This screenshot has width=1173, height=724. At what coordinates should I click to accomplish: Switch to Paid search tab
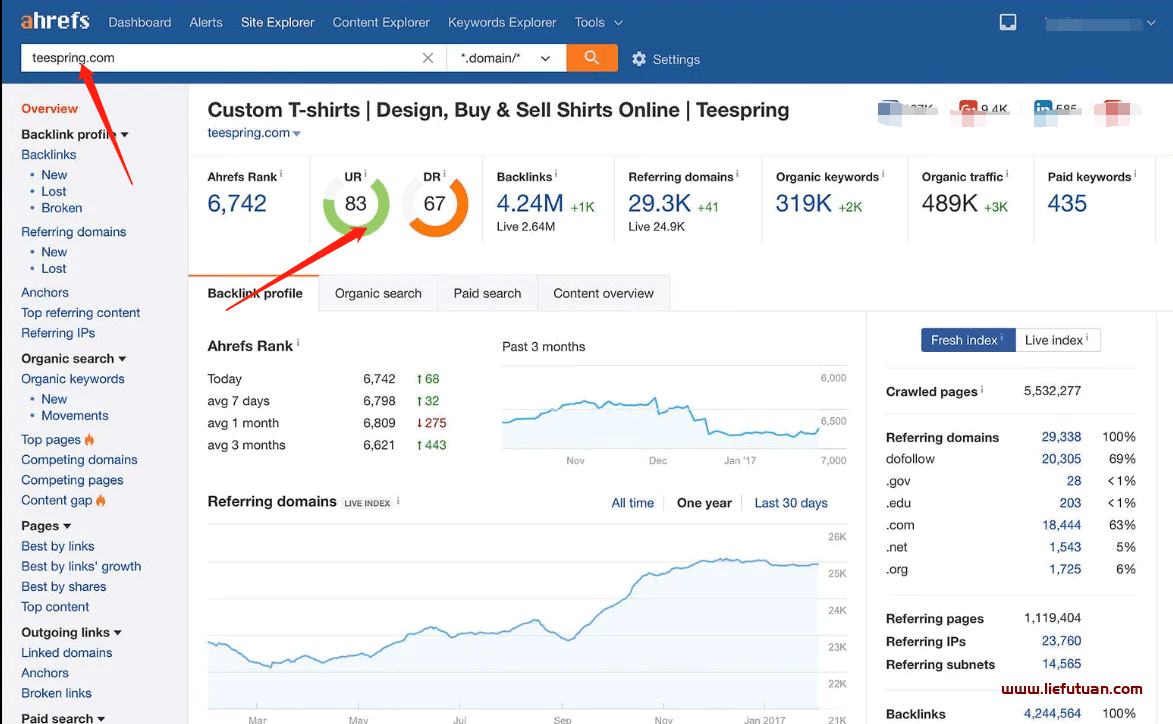tap(487, 293)
